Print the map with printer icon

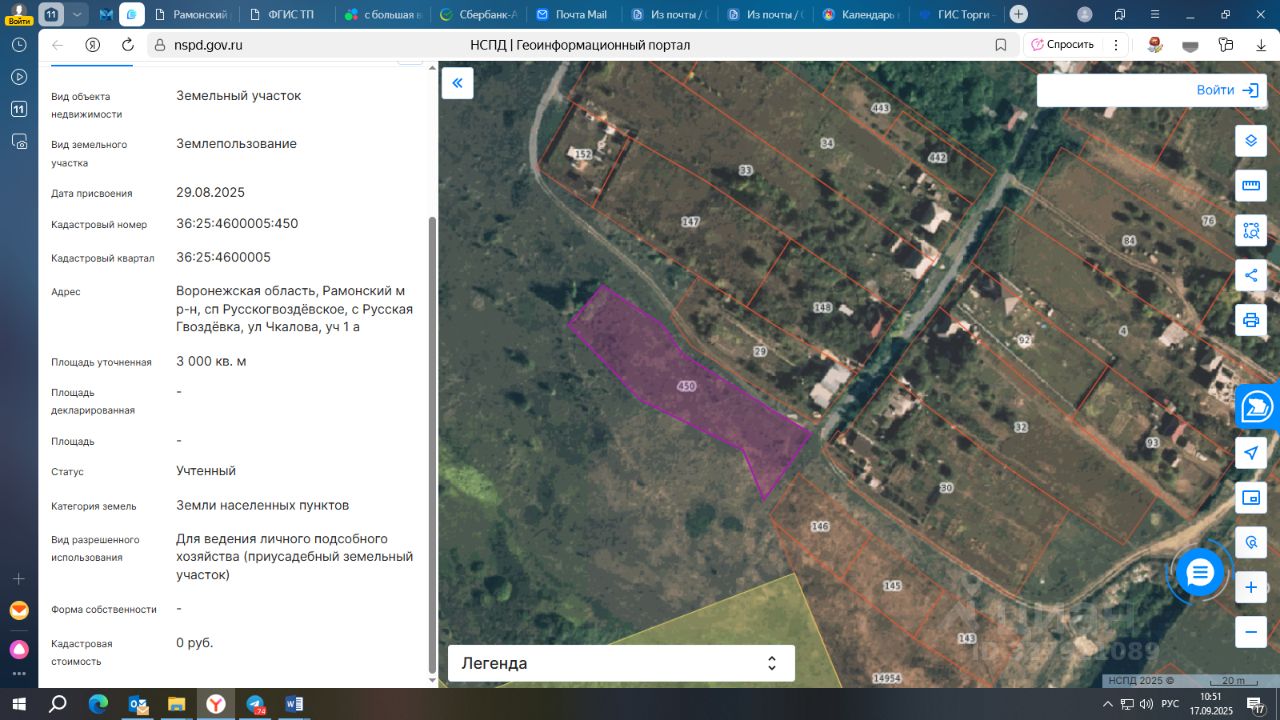point(1250,320)
